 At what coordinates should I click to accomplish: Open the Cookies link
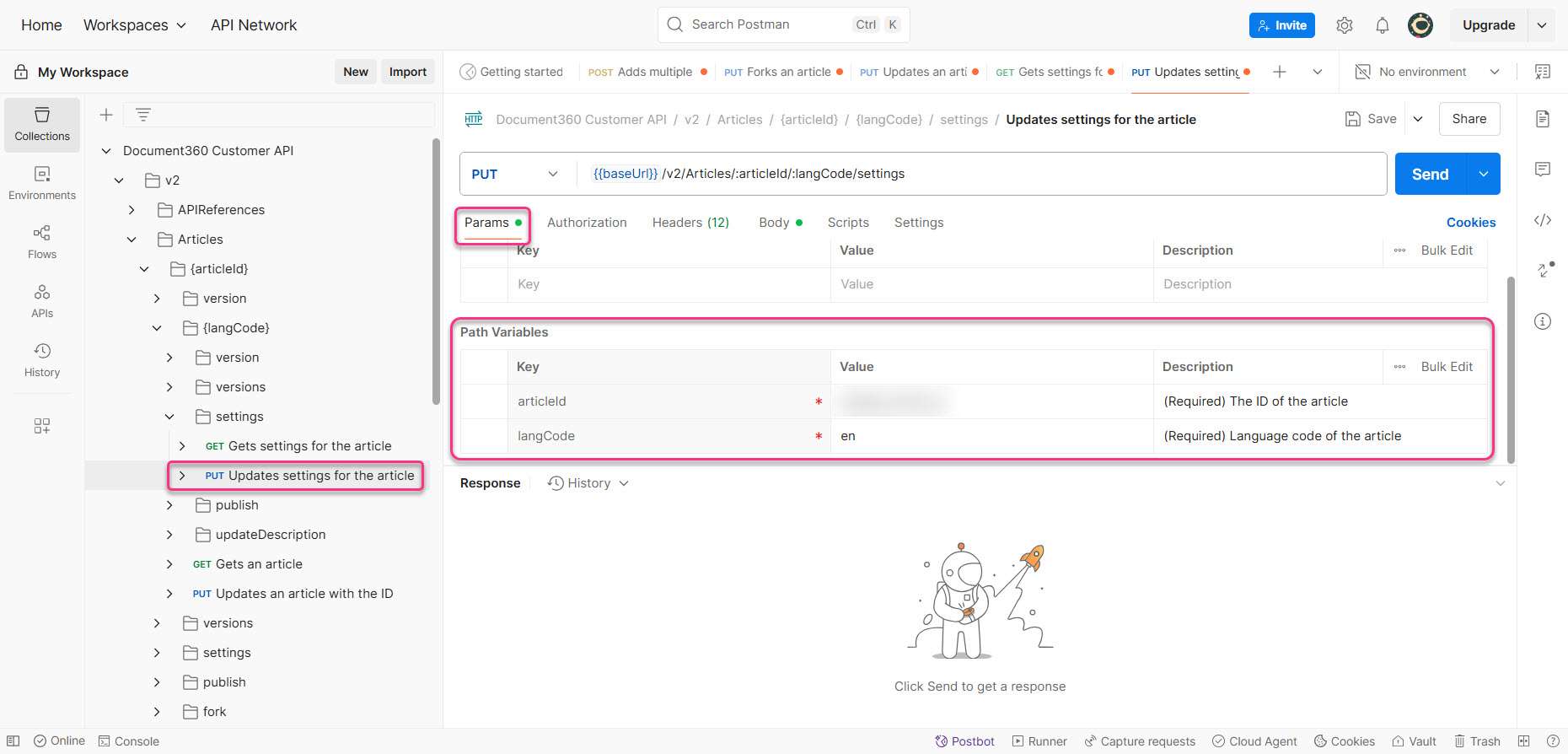coord(1471,223)
